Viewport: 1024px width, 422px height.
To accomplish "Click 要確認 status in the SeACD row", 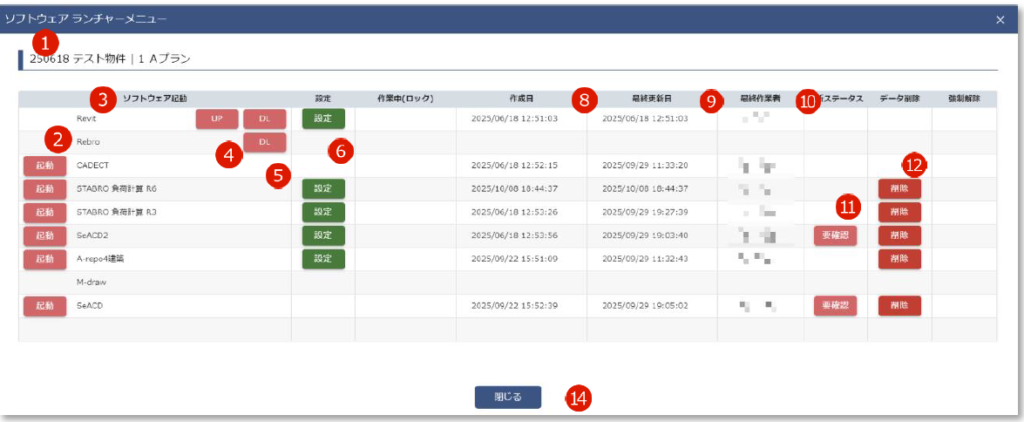I will [x=834, y=305].
